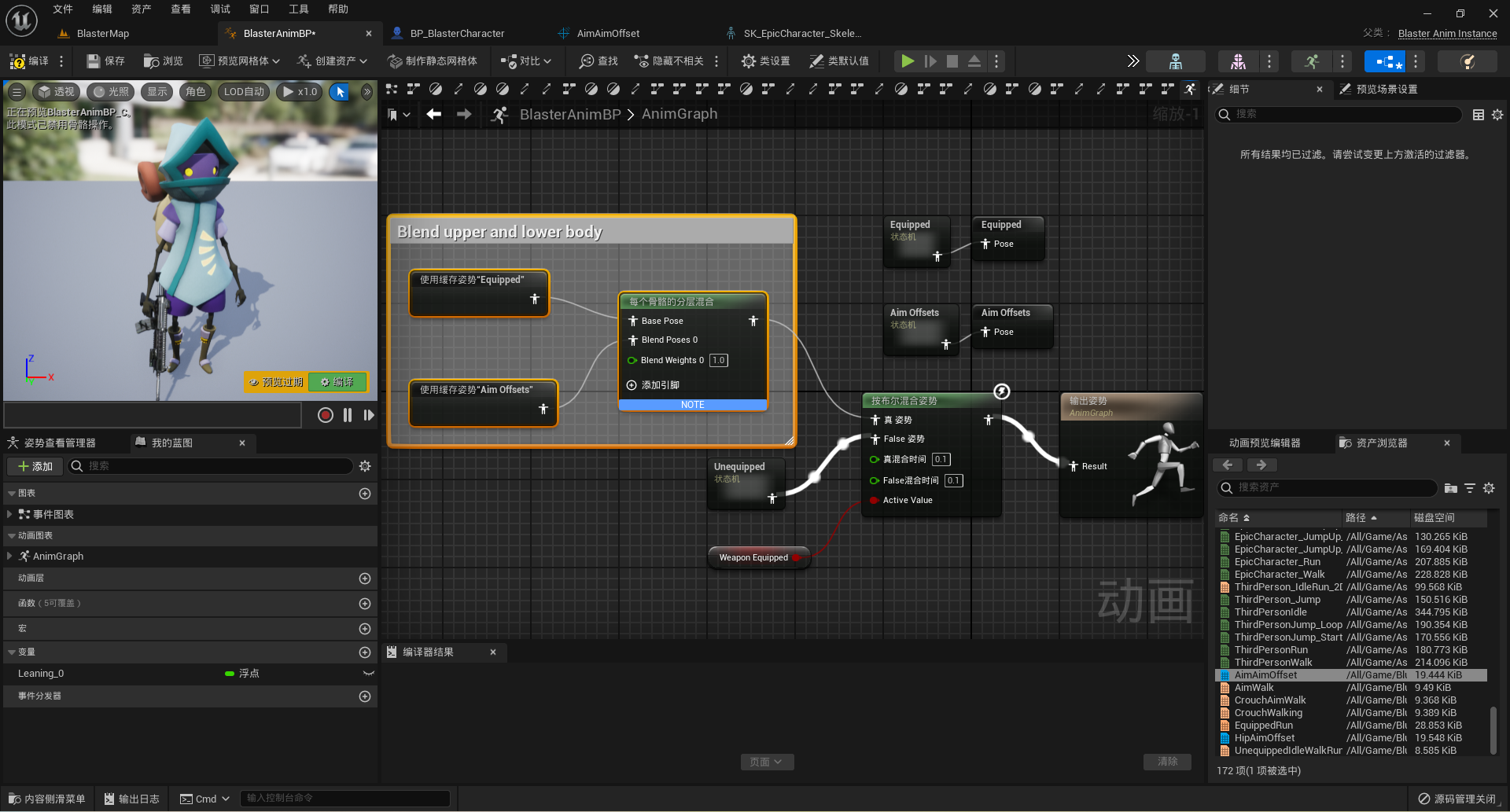
Task: Expand the Event Graph (事件图表) tree item
Action: [9, 514]
